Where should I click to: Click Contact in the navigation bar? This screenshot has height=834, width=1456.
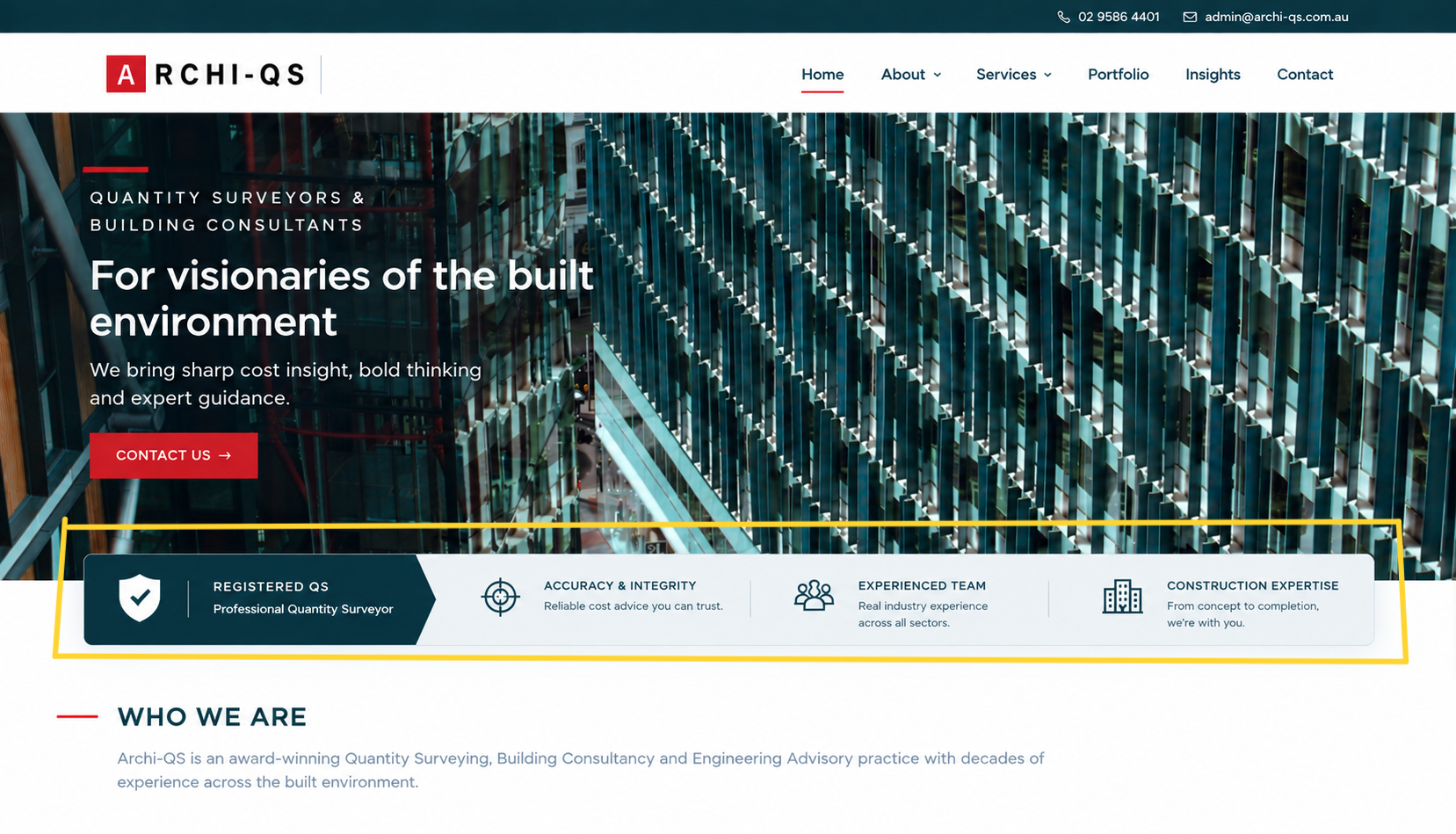coord(1305,75)
